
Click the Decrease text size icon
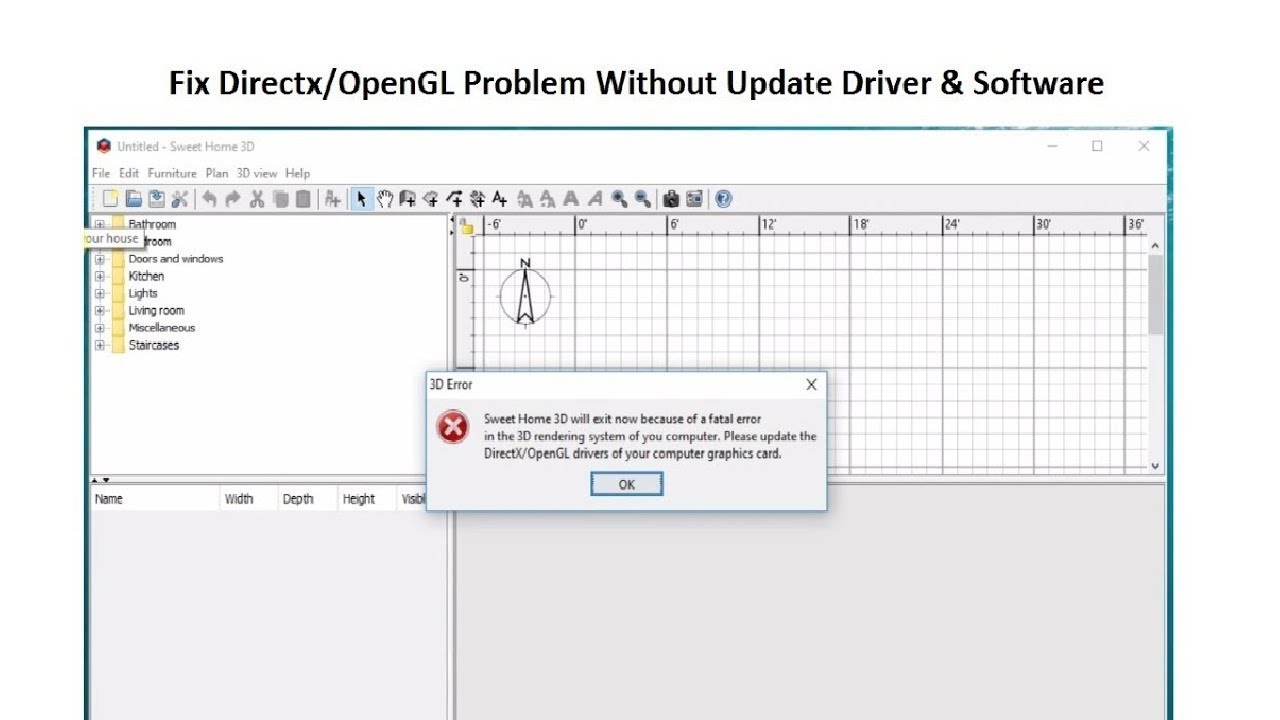(x=547, y=199)
